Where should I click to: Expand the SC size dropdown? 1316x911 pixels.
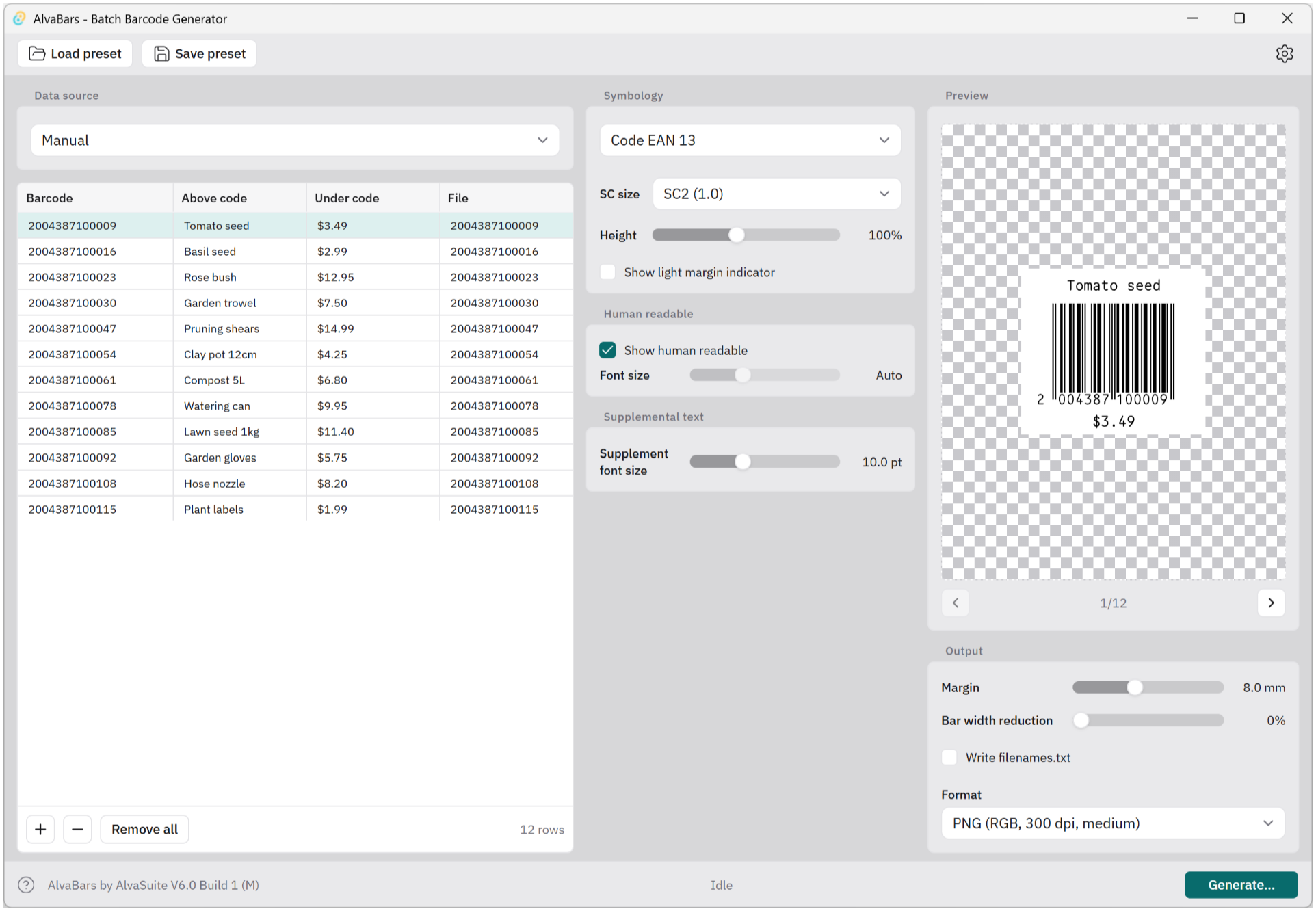click(776, 194)
